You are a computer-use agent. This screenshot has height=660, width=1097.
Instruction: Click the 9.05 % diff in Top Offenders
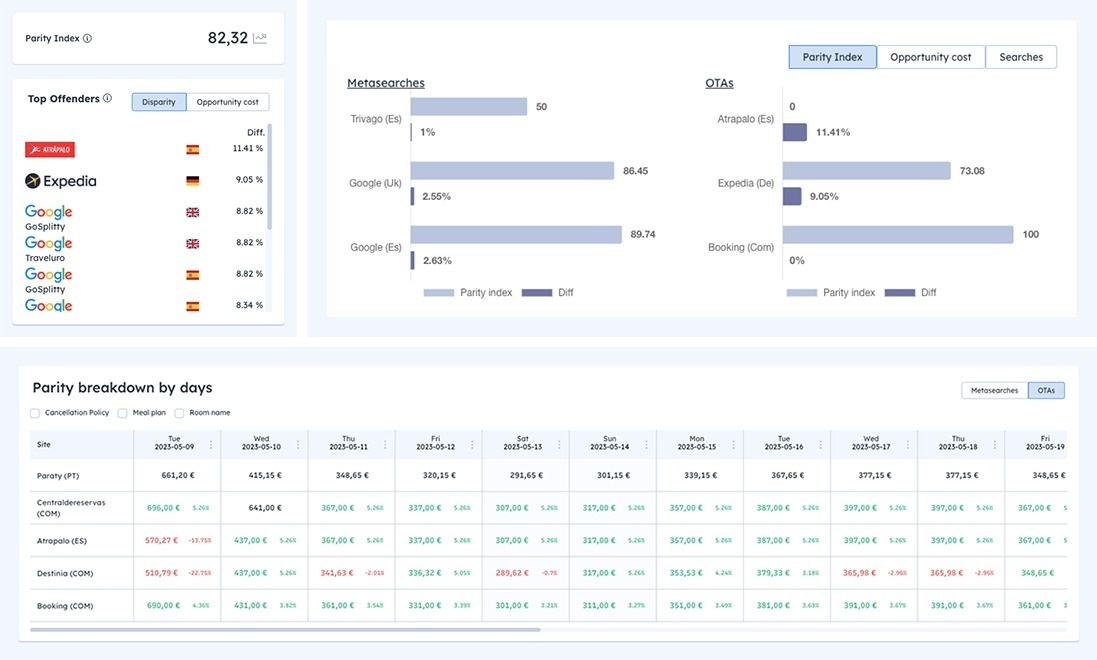point(249,180)
